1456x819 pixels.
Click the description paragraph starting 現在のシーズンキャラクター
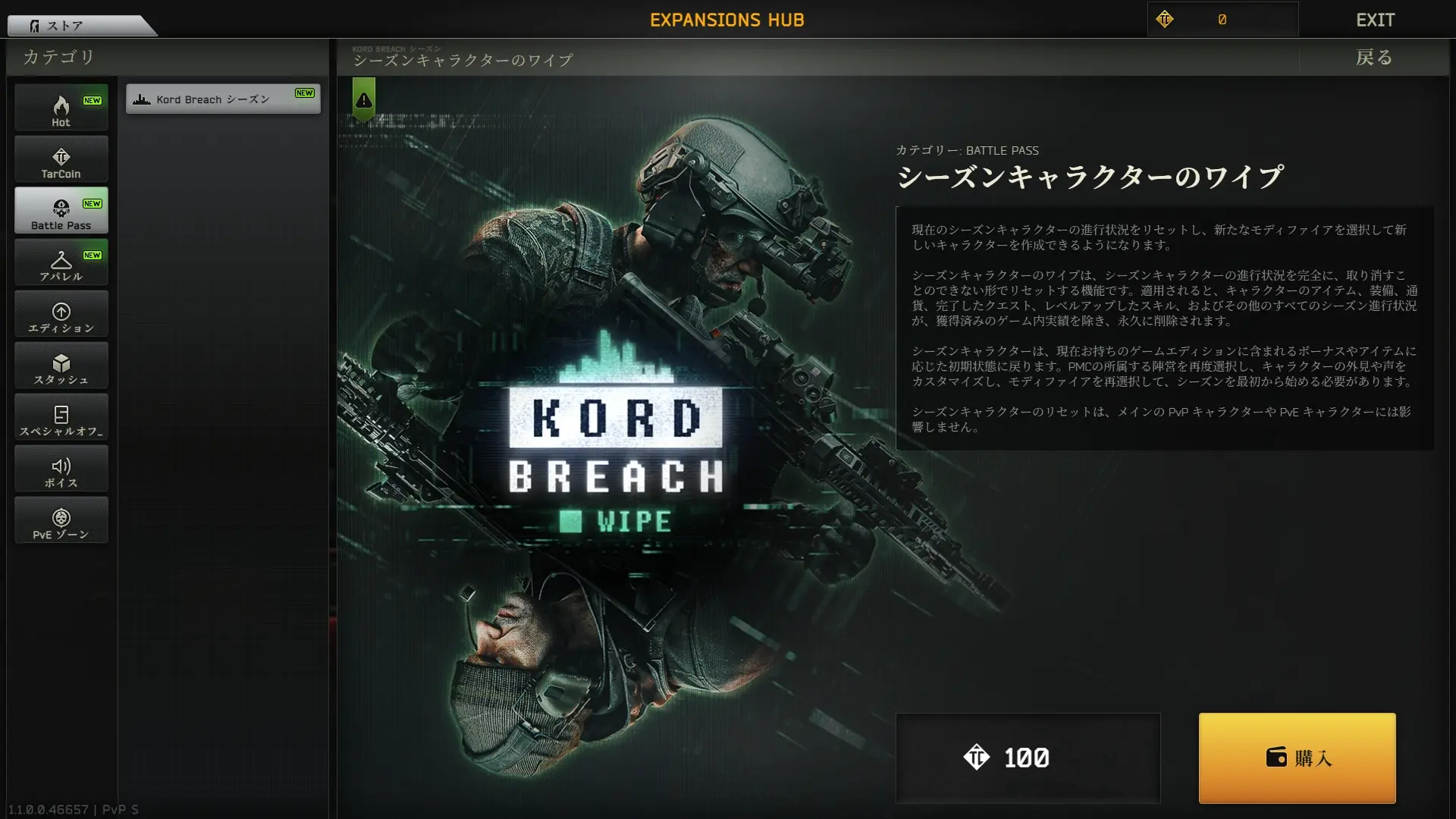click(x=1159, y=237)
